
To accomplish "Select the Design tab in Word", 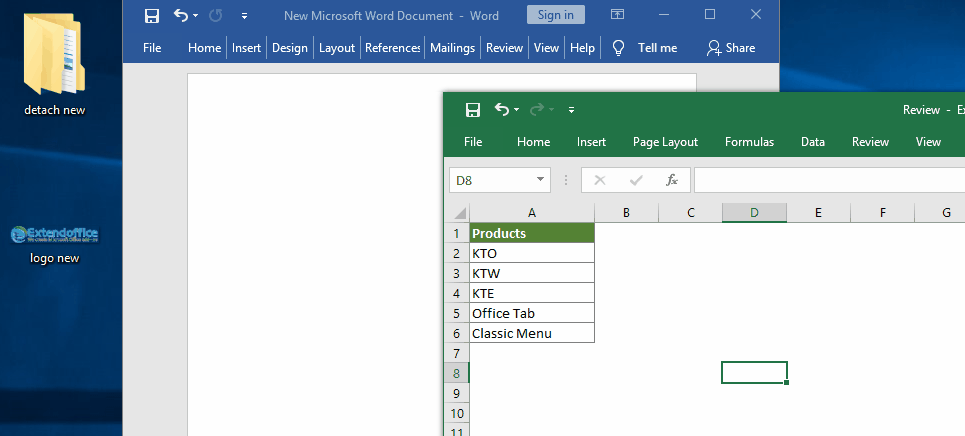I will point(290,48).
